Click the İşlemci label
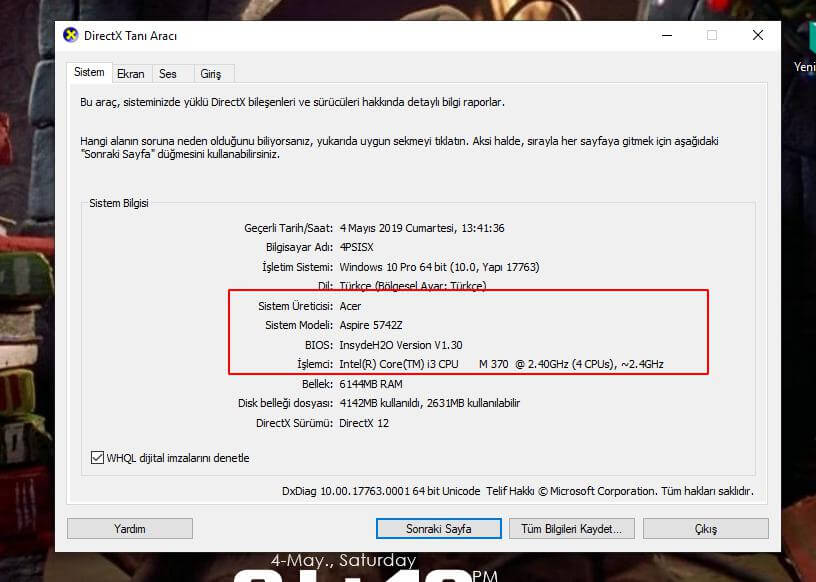This screenshot has width=816, height=582. 315,364
